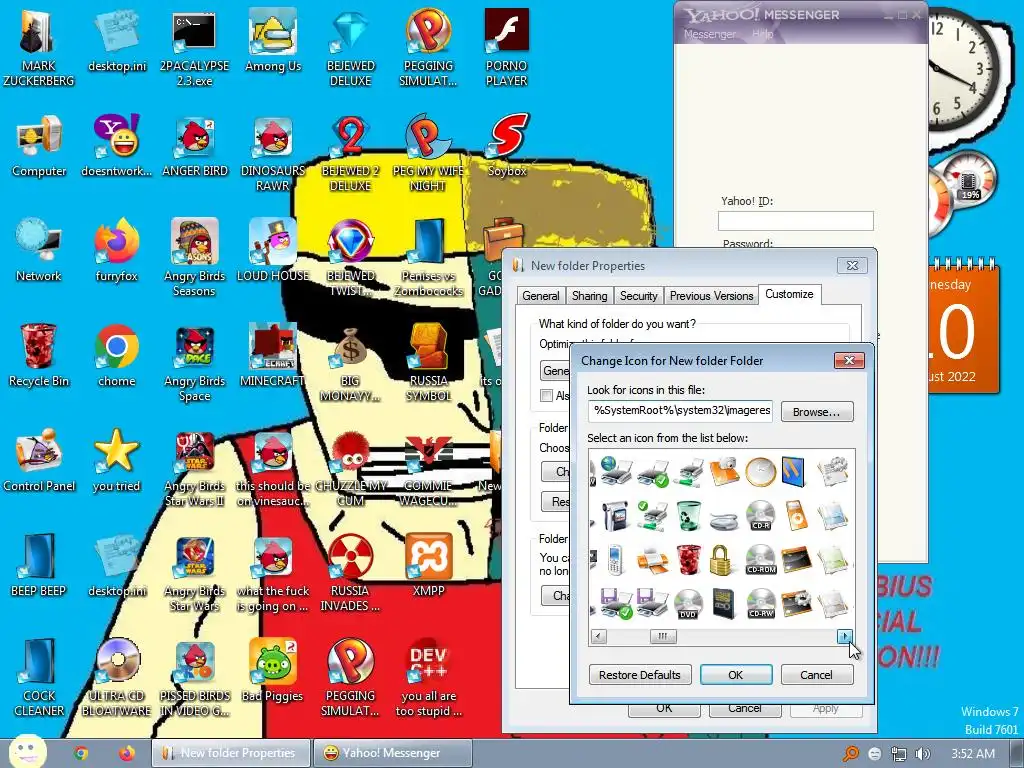The width and height of the screenshot is (1024, 768).
Task: Click the network tray icon
Action: point(899,754)
